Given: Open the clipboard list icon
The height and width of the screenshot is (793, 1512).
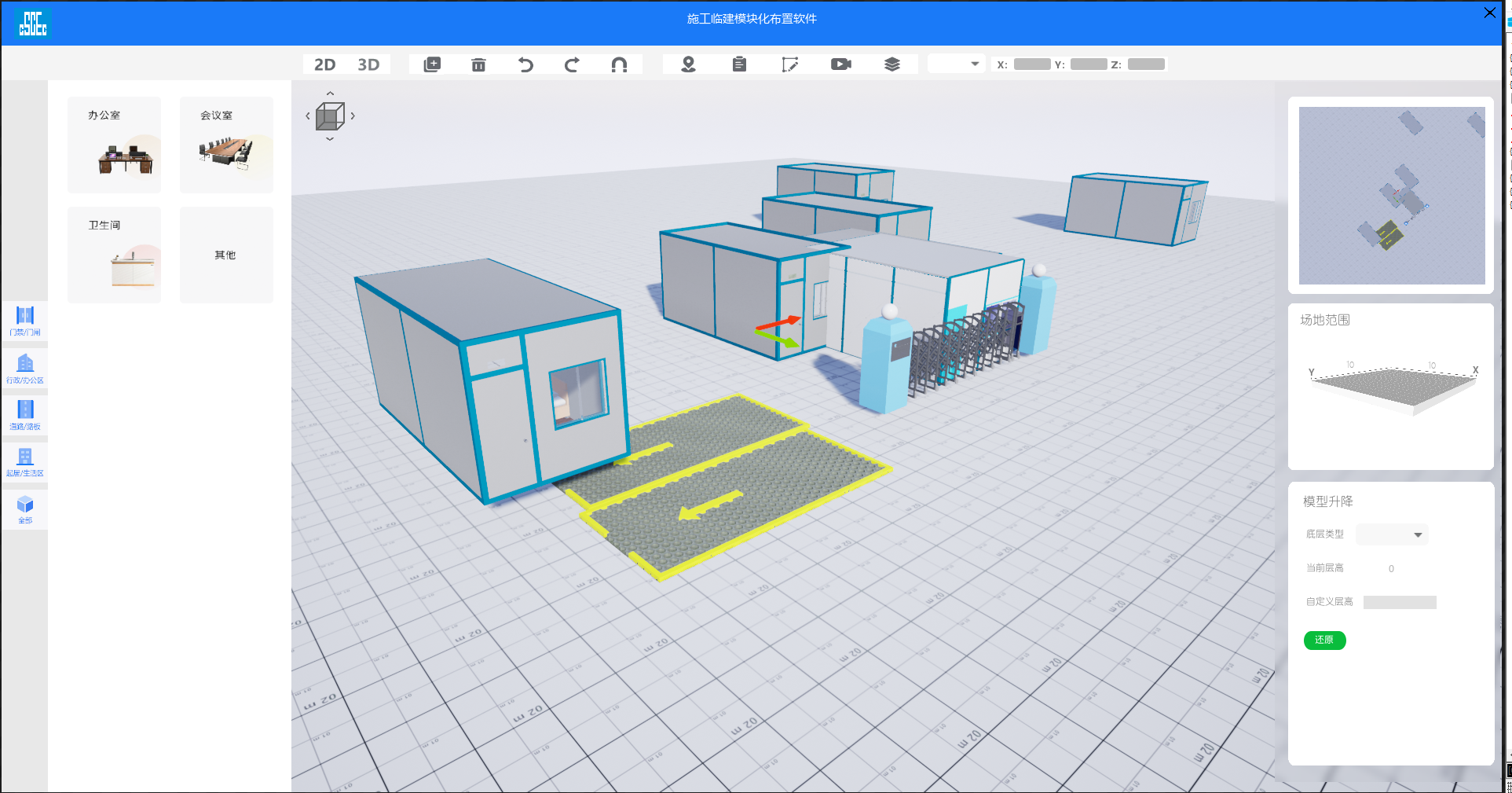Looking at the screenshot, I should [x=739, y=64].
